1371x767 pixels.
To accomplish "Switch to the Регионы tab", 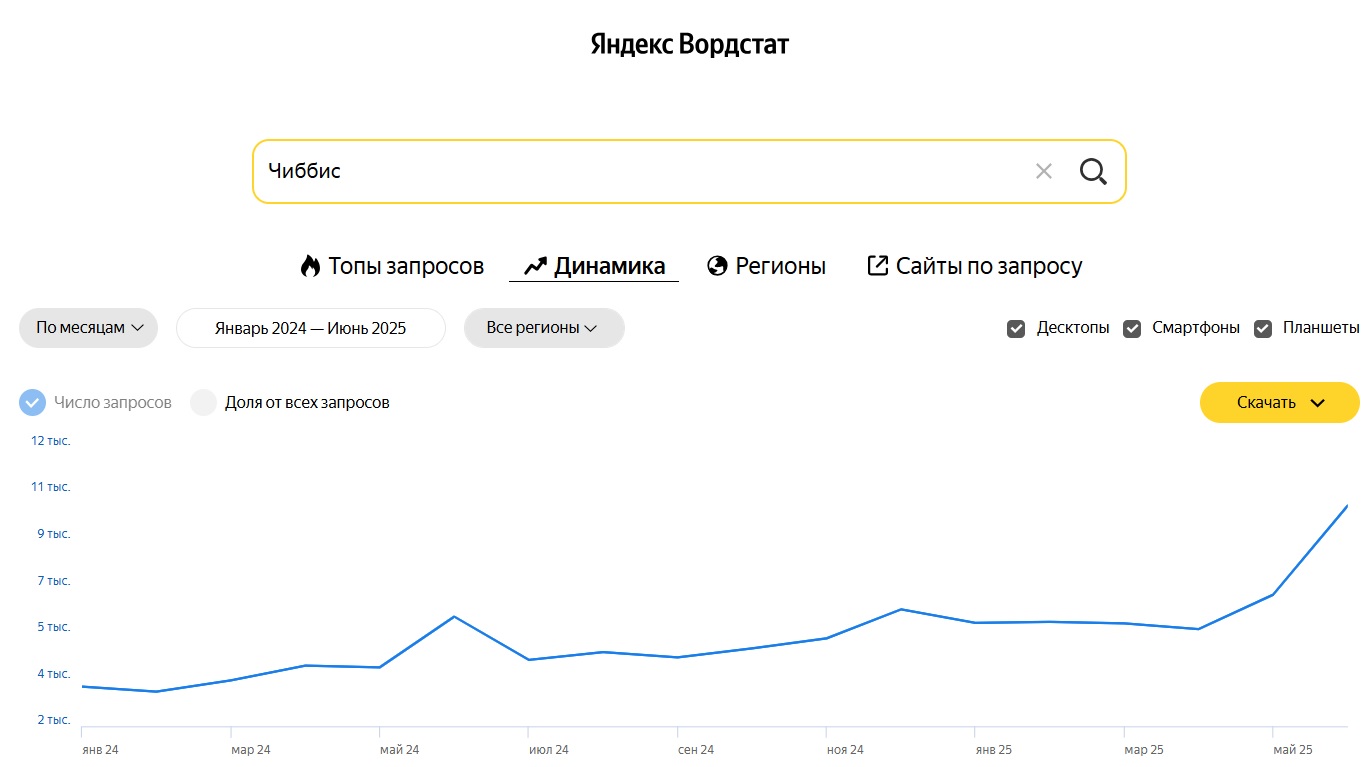I will (767, 266).
